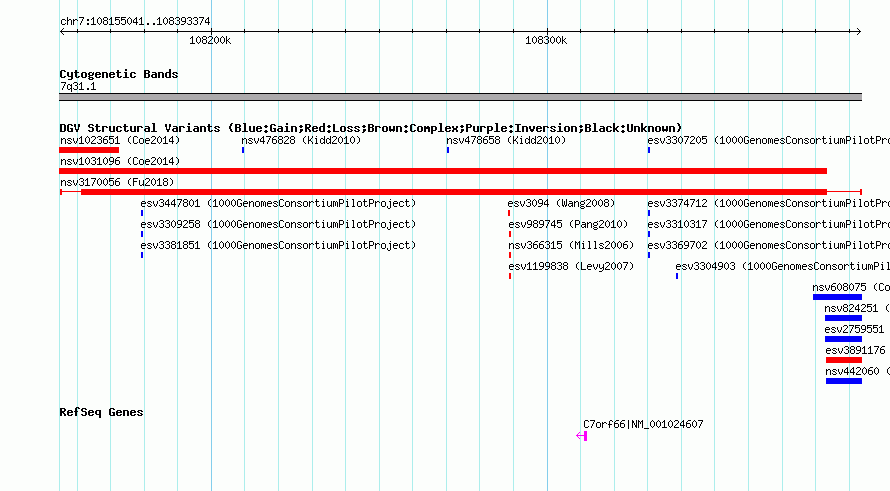The height and width of the screenshot is (491, 890).
Task: Click the right arrow end of the ruler
Action: tap(858, 32)
